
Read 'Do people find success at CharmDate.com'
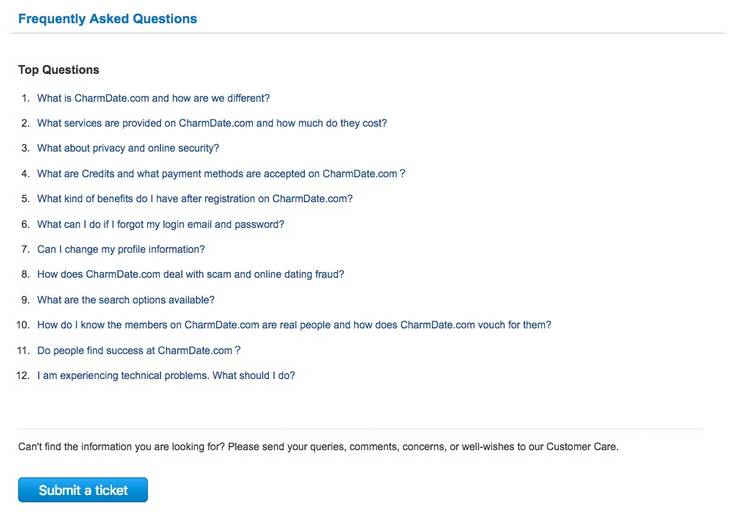pos(139,350)
